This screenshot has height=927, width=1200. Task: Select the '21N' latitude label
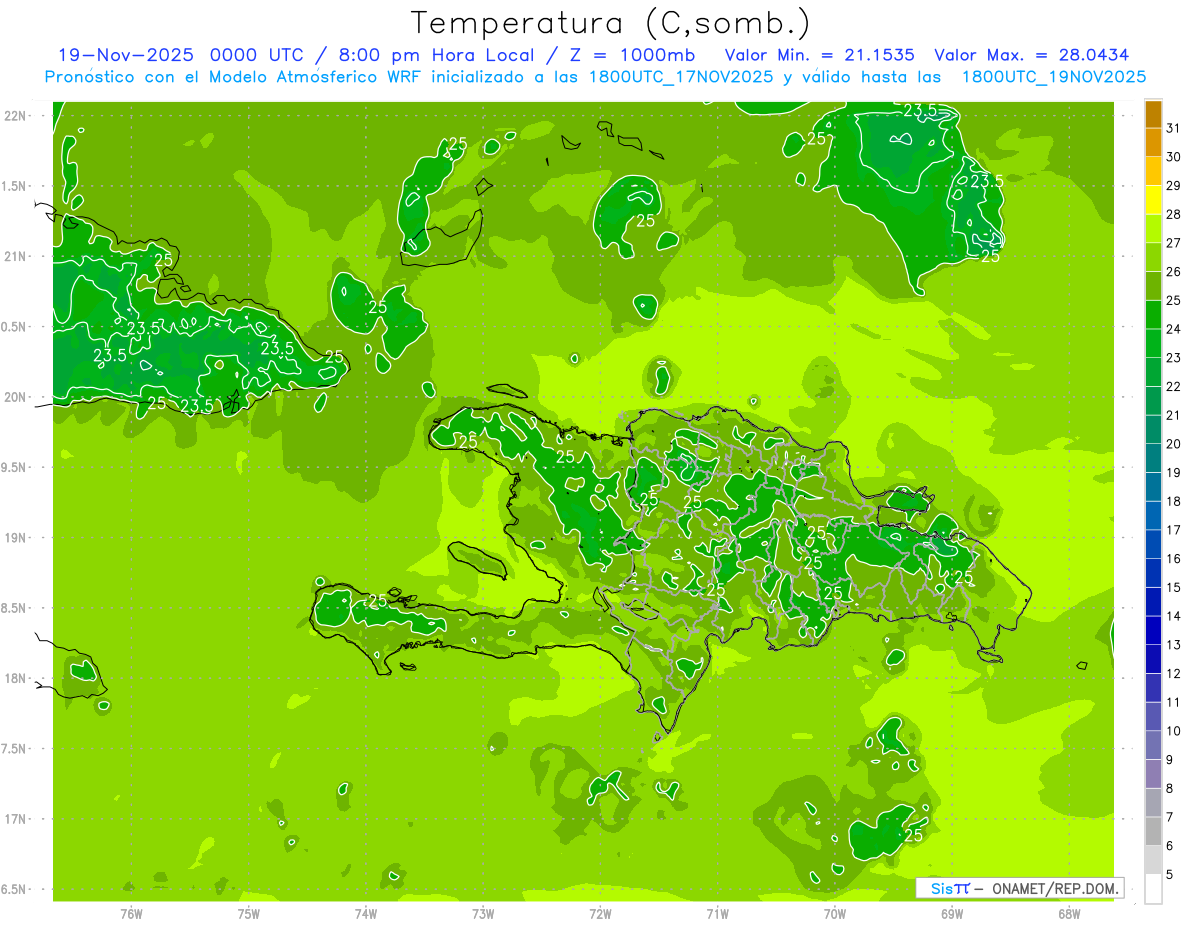point(15,257)
